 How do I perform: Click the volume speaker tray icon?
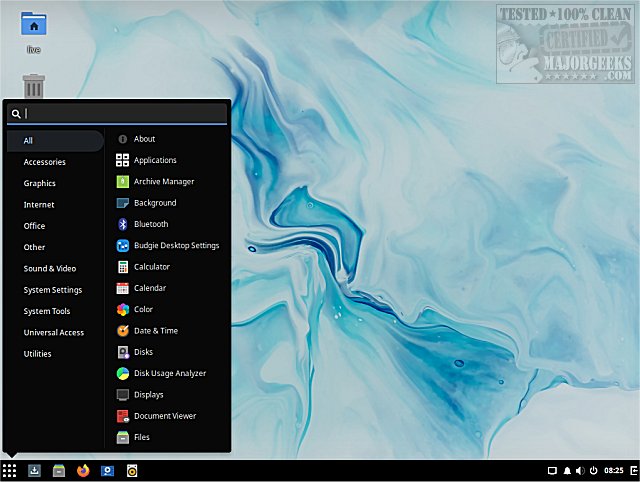[580, 471]
